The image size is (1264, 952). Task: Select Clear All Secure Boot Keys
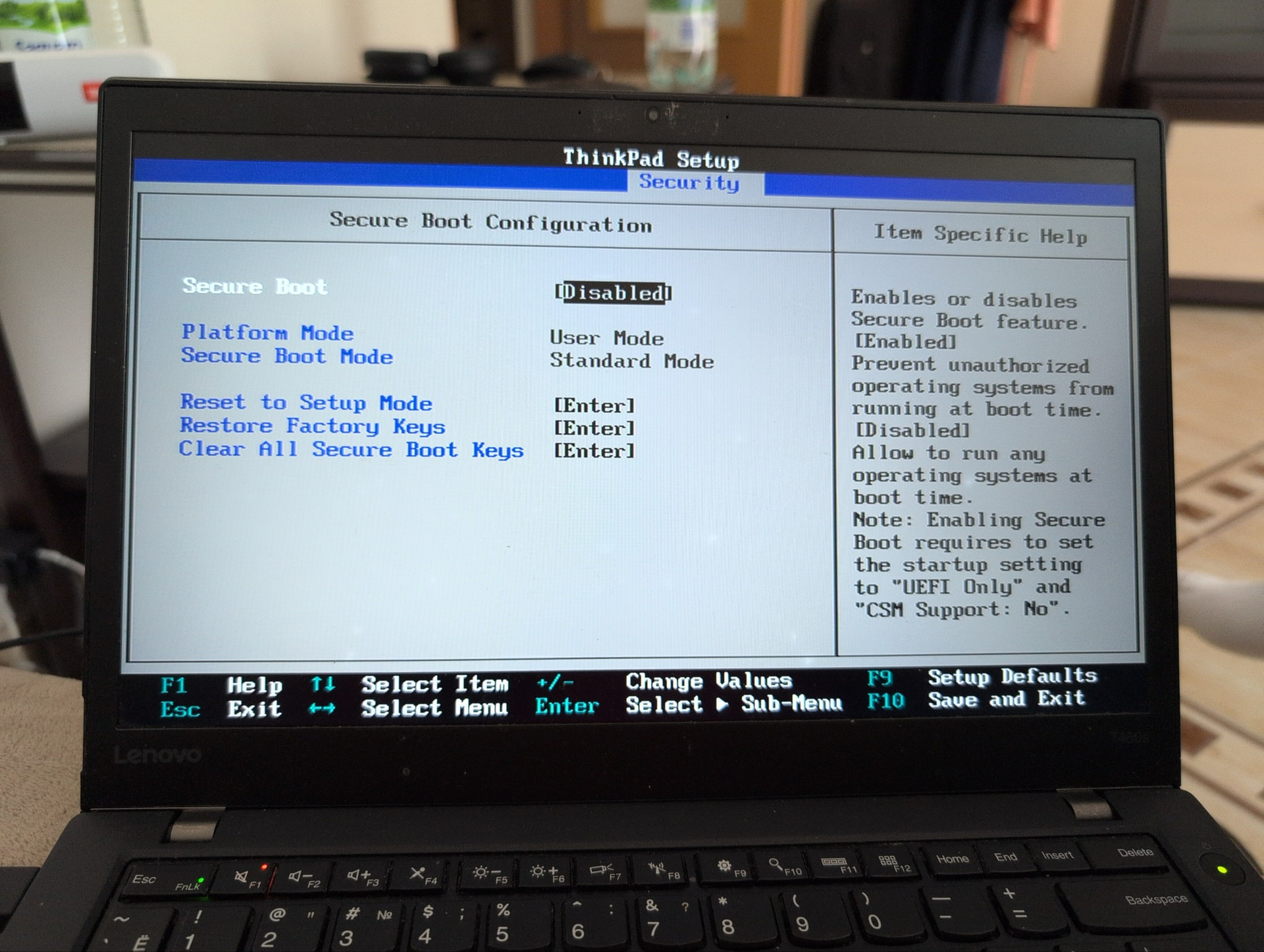(x=352, y=450)
